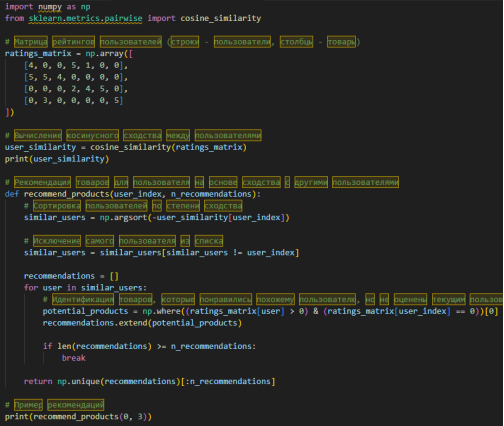504x426 pixels.
Task: Click the comment word 'Сортировка'
Action: 57,206
